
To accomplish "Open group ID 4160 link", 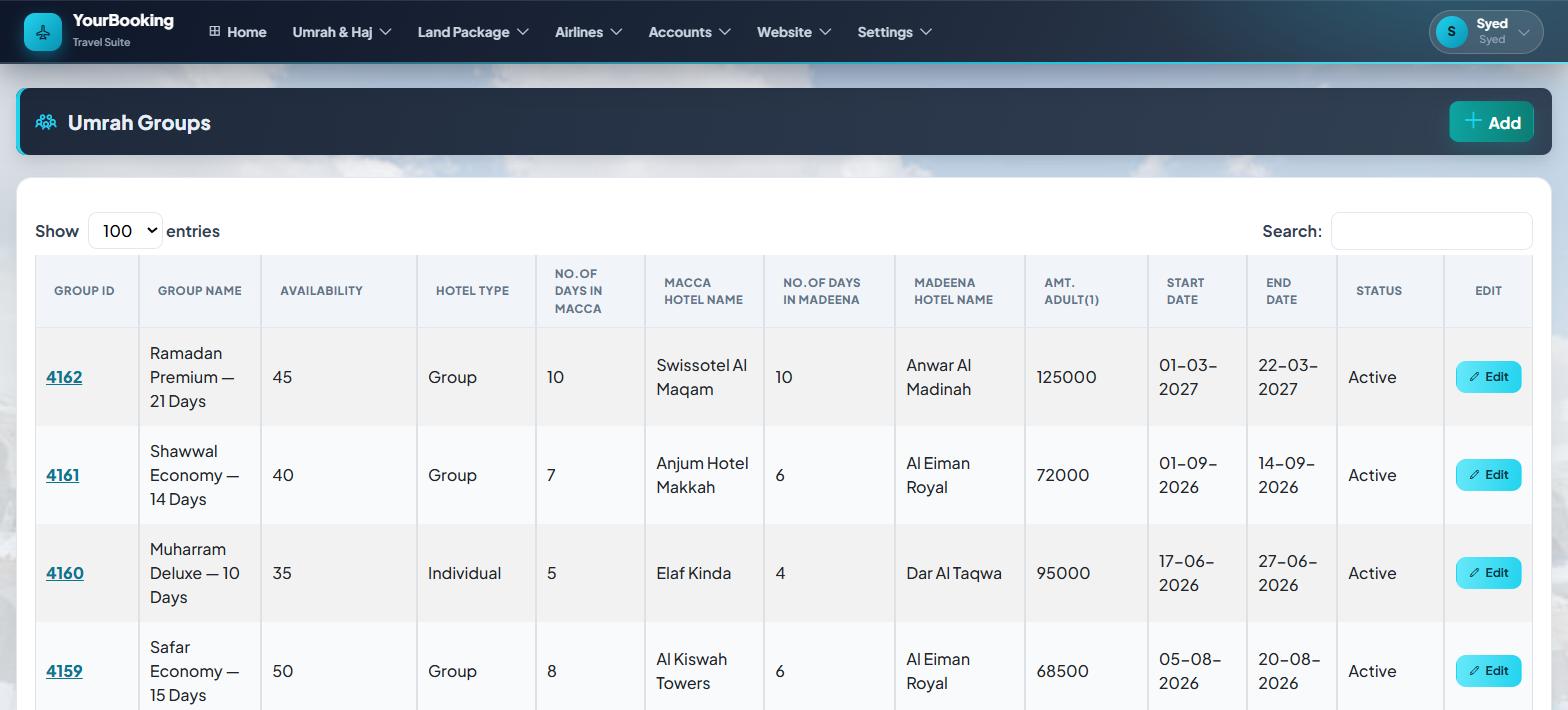I will tap(65, 573).
